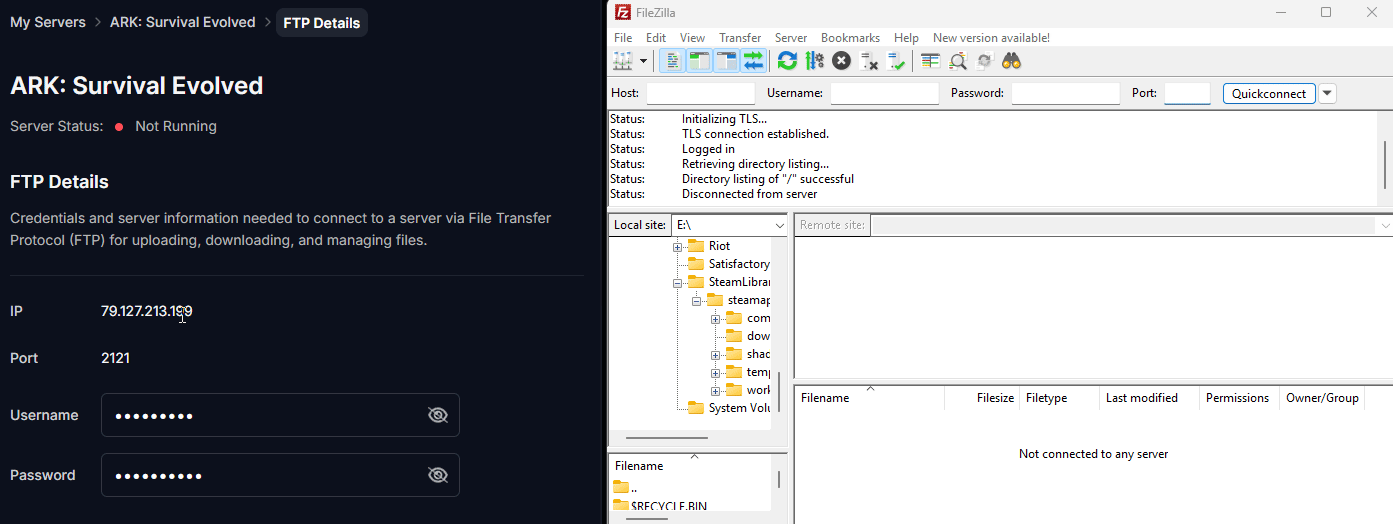Reveal the FTP password with eye icon

(437, 475)
